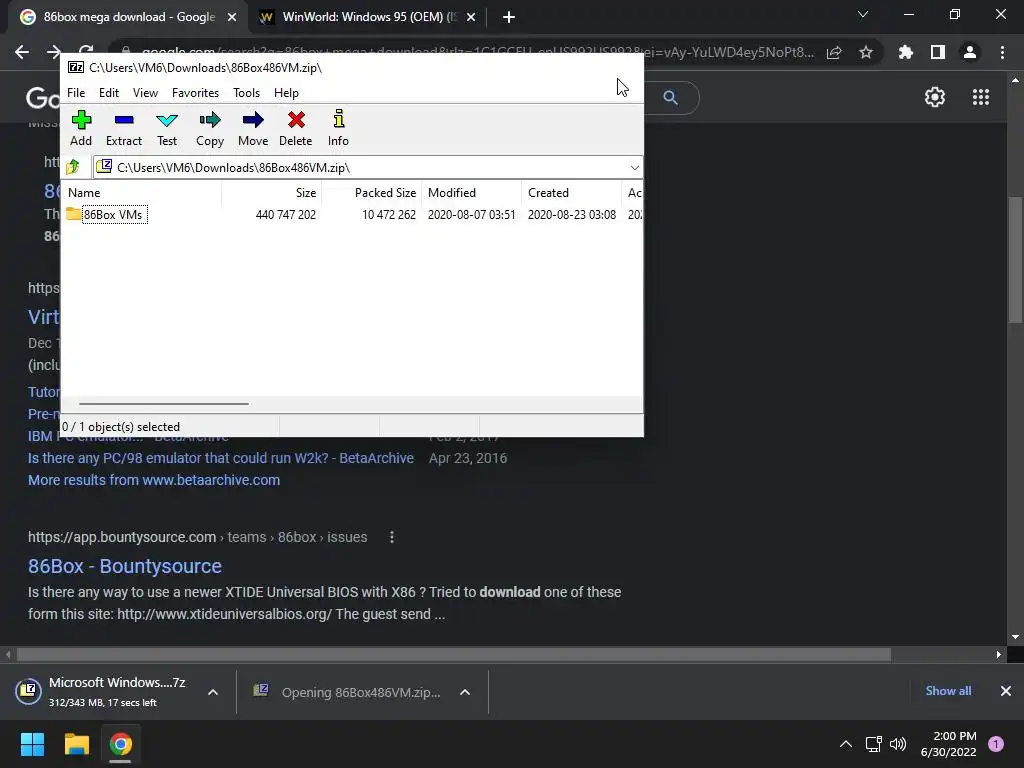Sort 7-Zip list by Created column
Image resolution: width=1024 pixels, height=768 pixels.
pyautogui.click(x=571, y=193)
